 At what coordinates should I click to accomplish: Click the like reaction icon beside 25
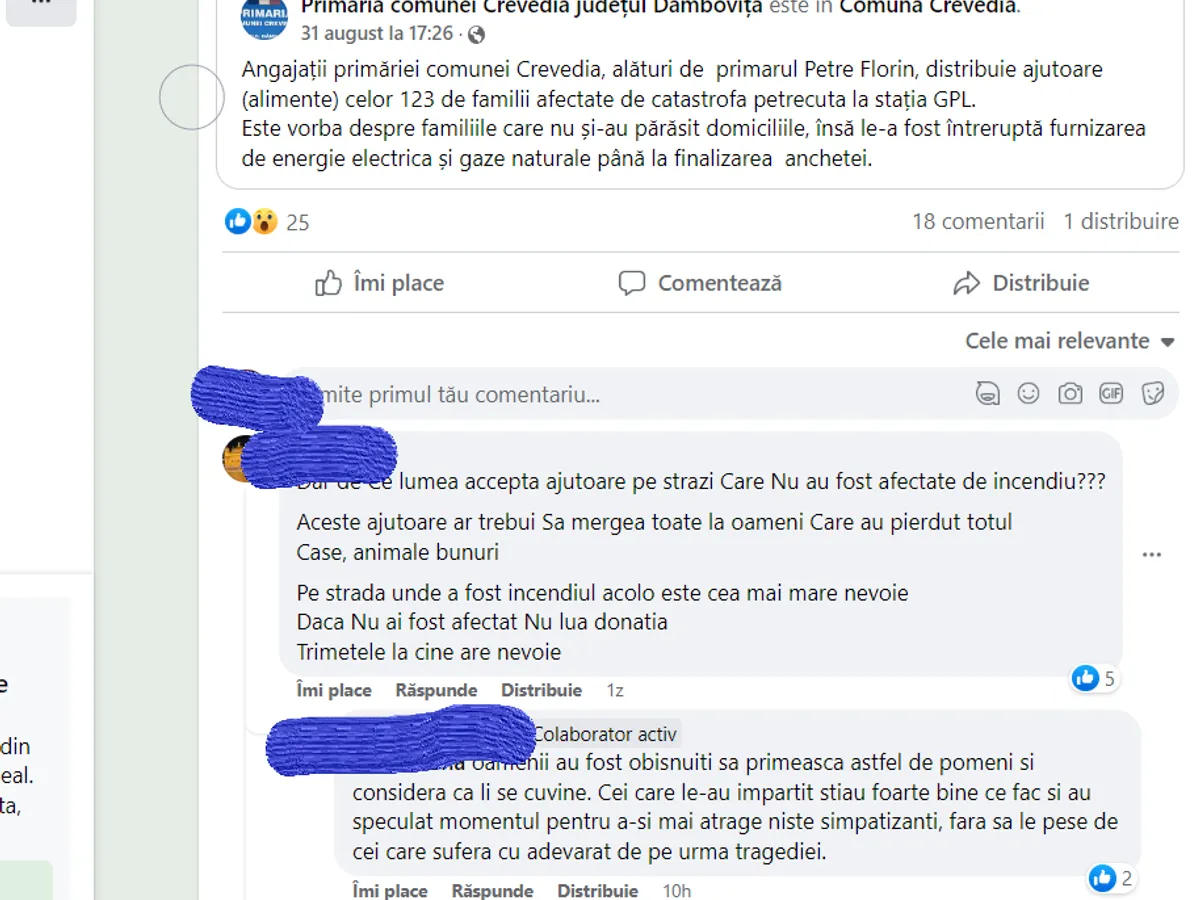[238, 221]
